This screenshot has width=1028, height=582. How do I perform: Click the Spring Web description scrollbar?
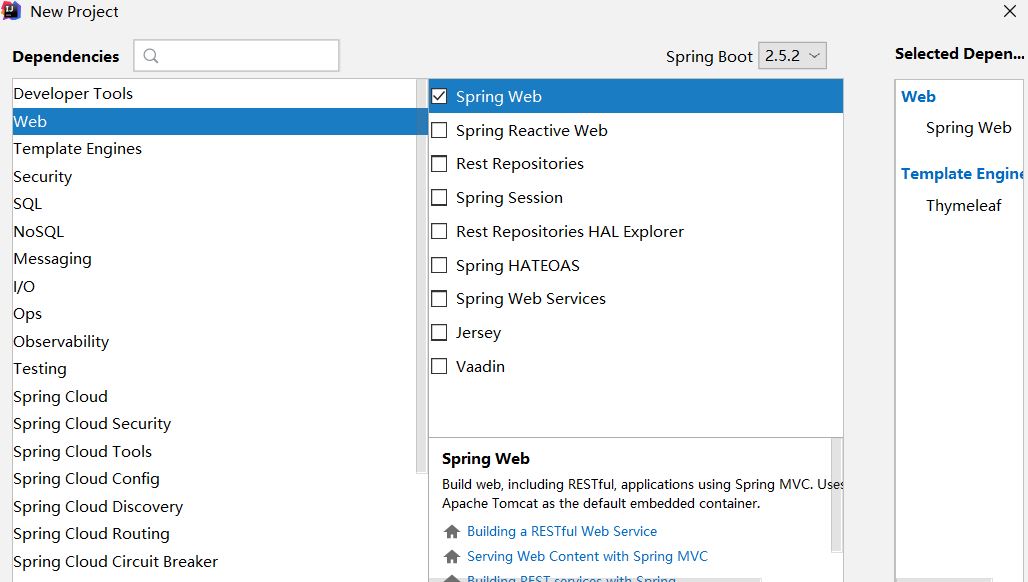coord(836,495)
